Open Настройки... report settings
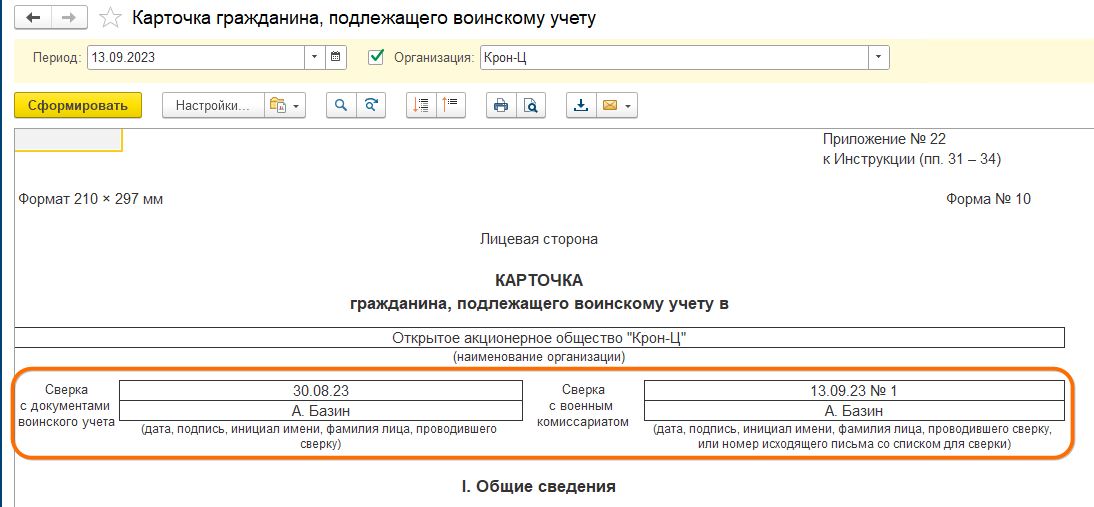The image size is (1094, 507). point(213,106)
